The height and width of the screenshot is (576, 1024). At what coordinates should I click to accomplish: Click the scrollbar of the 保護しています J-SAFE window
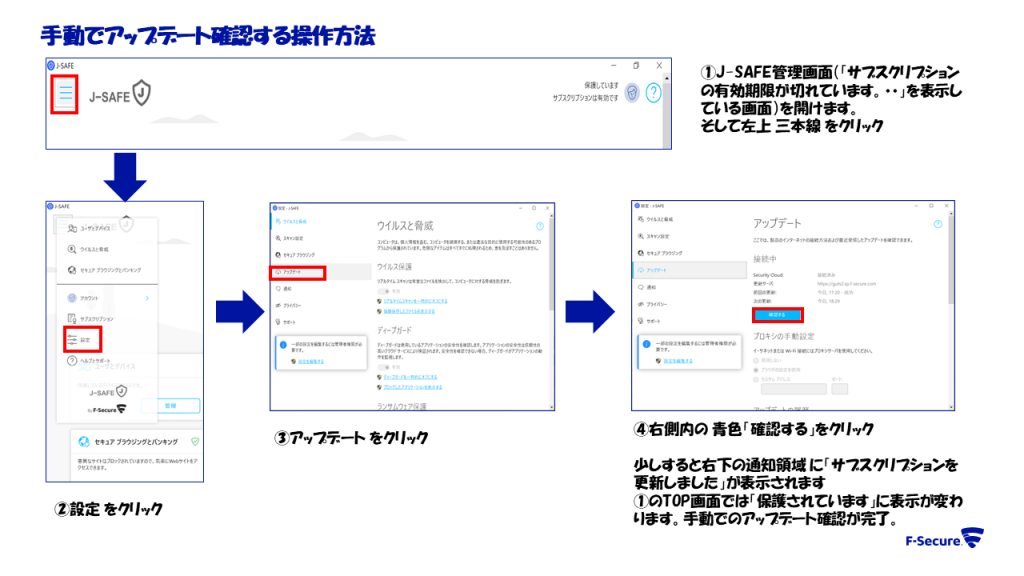point(666,110)
